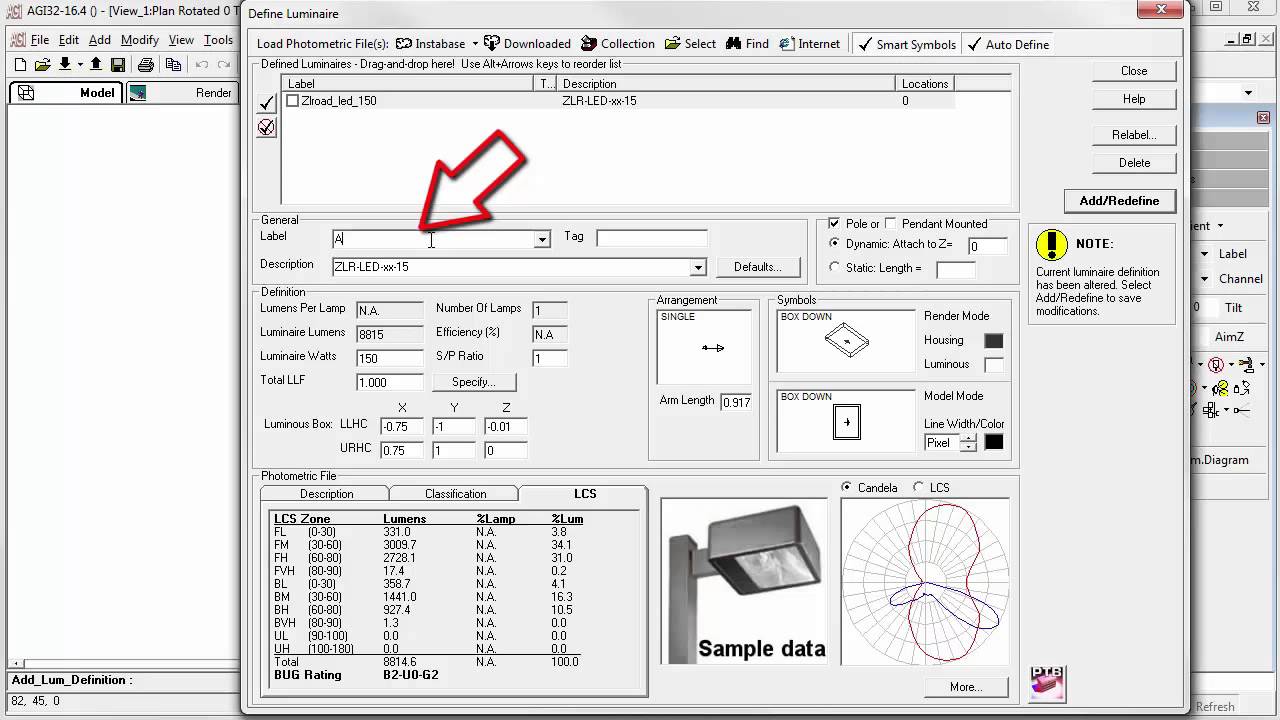This screenshot has height=720, width=1280.
Task: Expand the Import icon dropdown arrow in toolbar
Action: pos(78,65)
